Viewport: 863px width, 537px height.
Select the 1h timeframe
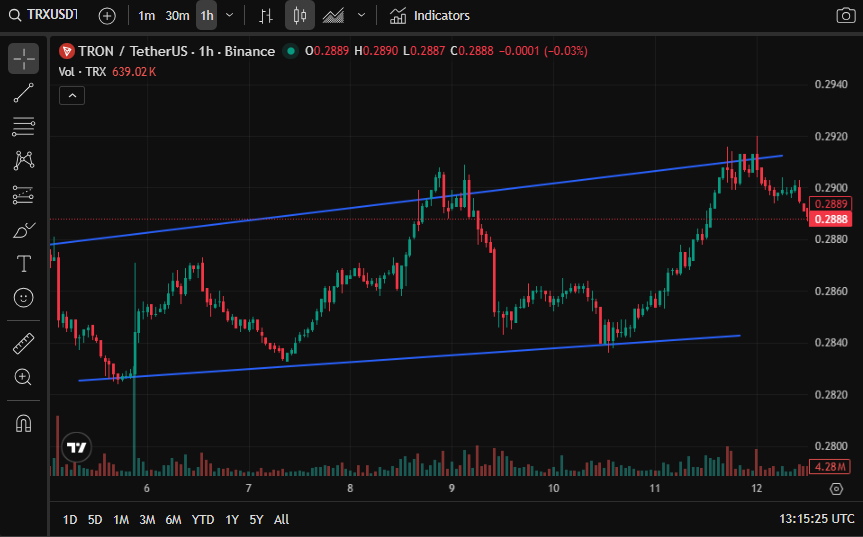pyautogui.click(x=207, y=15)
